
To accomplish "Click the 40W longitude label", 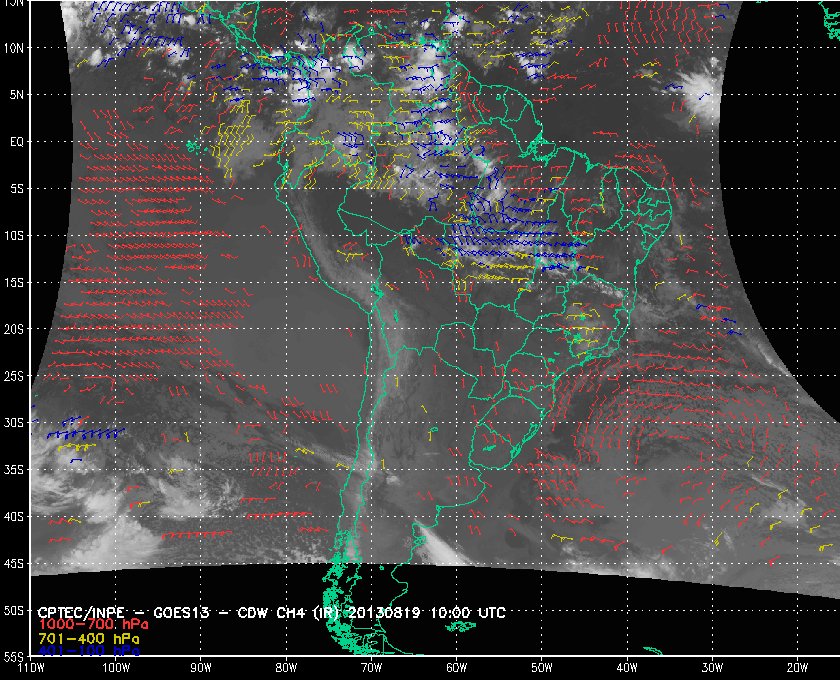I will (627, 668).
